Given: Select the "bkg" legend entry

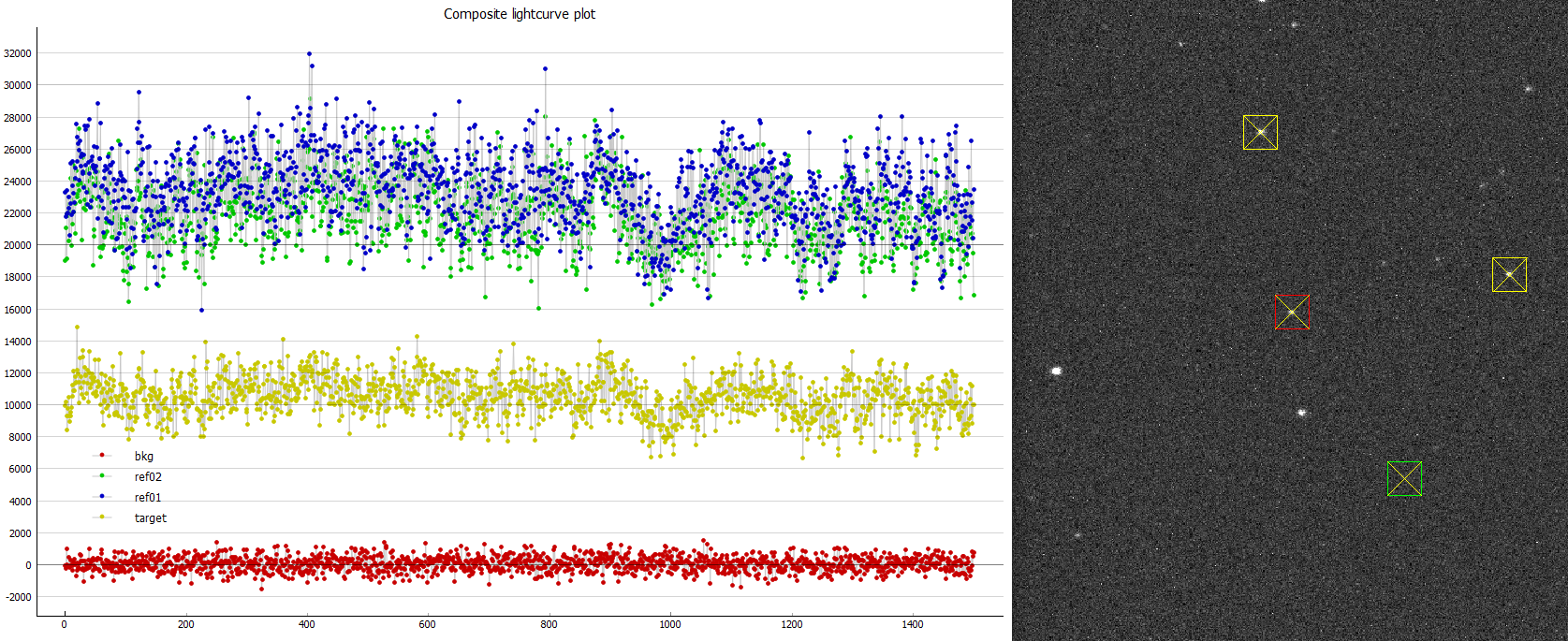Looking at the screenshot, I should click(143, 457).
